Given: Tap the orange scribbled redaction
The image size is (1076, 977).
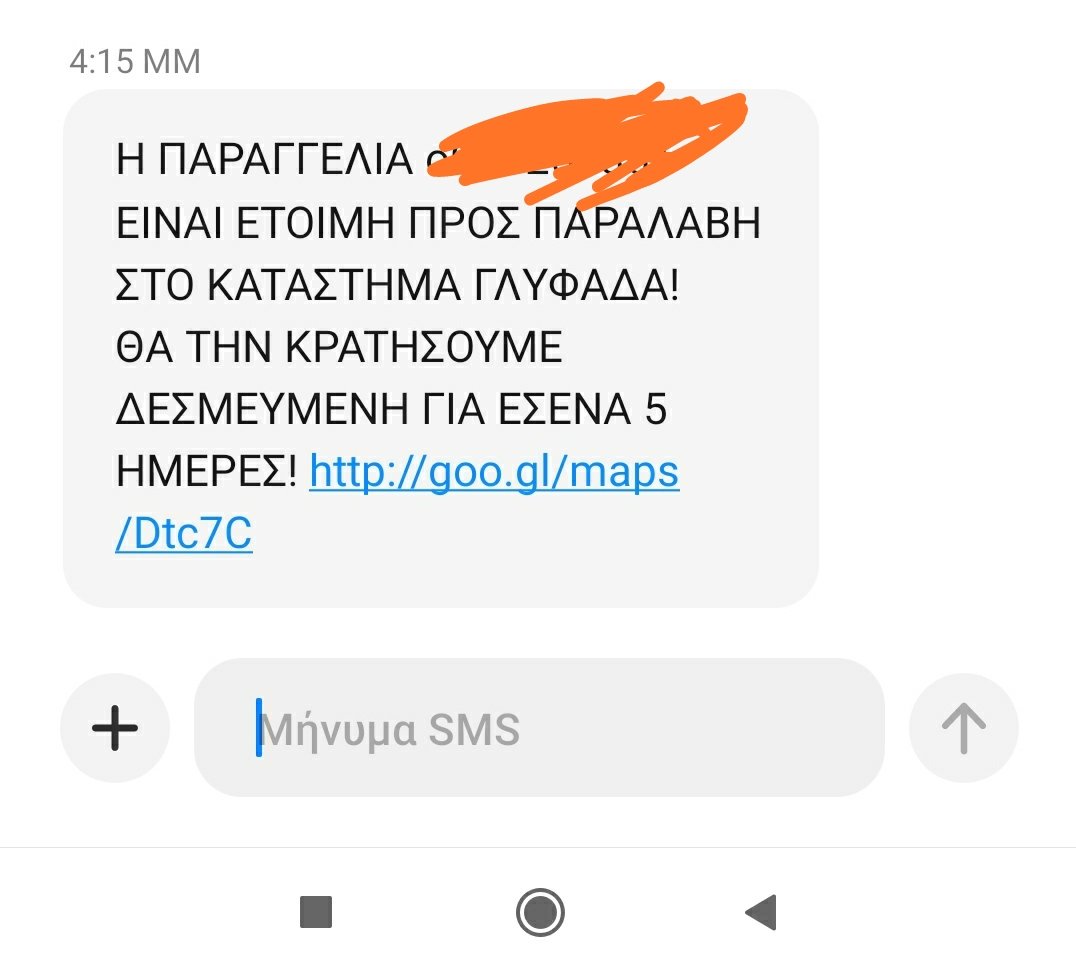Looking at the screenshot, I should 587,145.
